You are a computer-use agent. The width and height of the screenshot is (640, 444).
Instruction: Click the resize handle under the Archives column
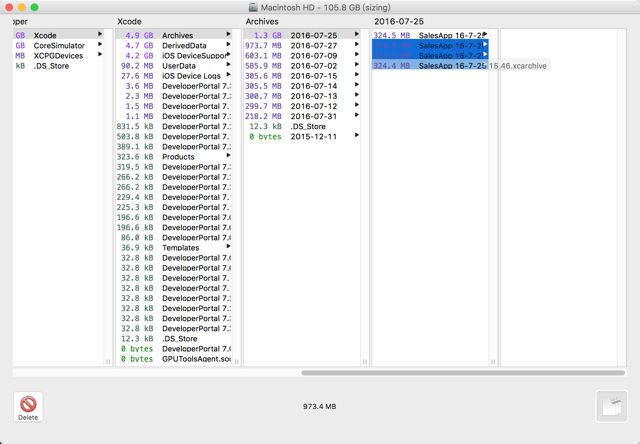point(365,362)
